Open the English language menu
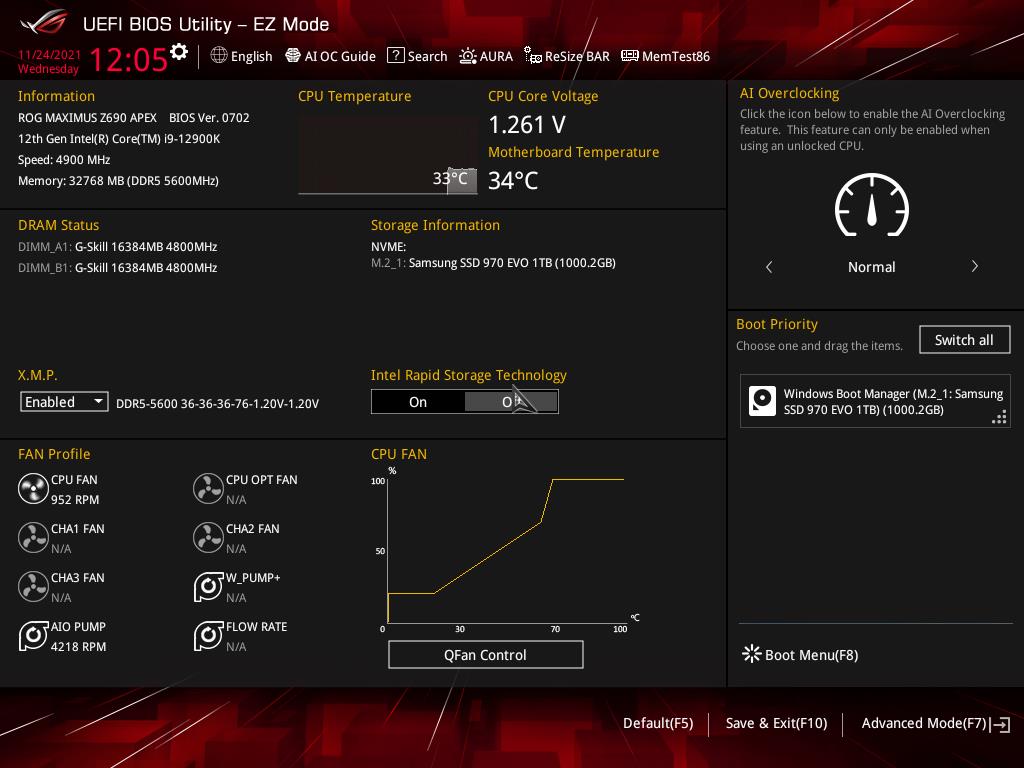Image resolution: width=1024 pixels, height=768 pixels. pos(241,56)
